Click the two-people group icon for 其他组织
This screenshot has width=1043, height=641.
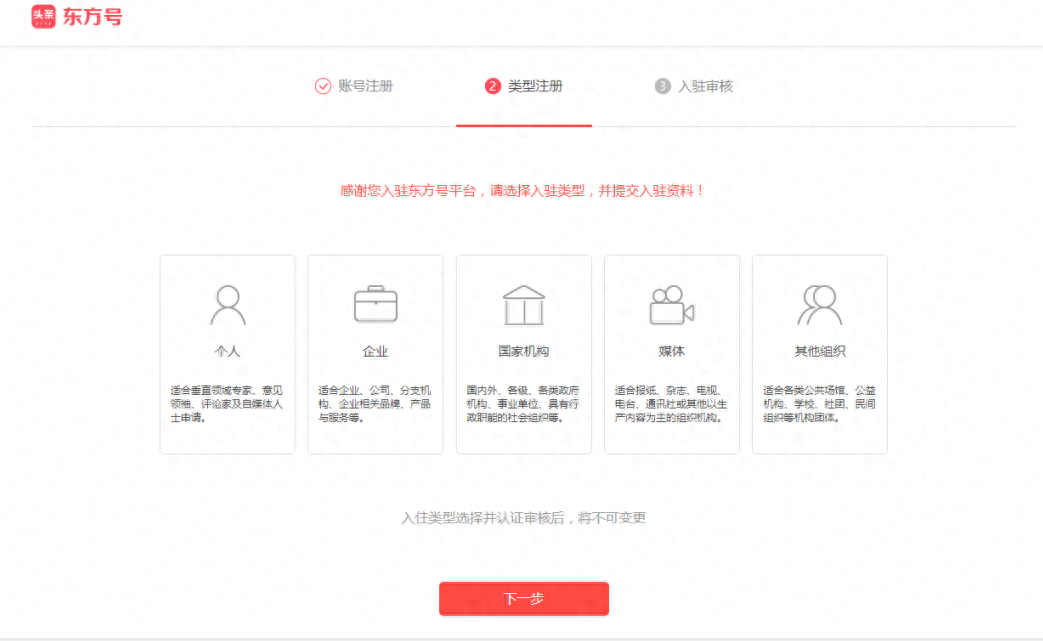(820, 305)
